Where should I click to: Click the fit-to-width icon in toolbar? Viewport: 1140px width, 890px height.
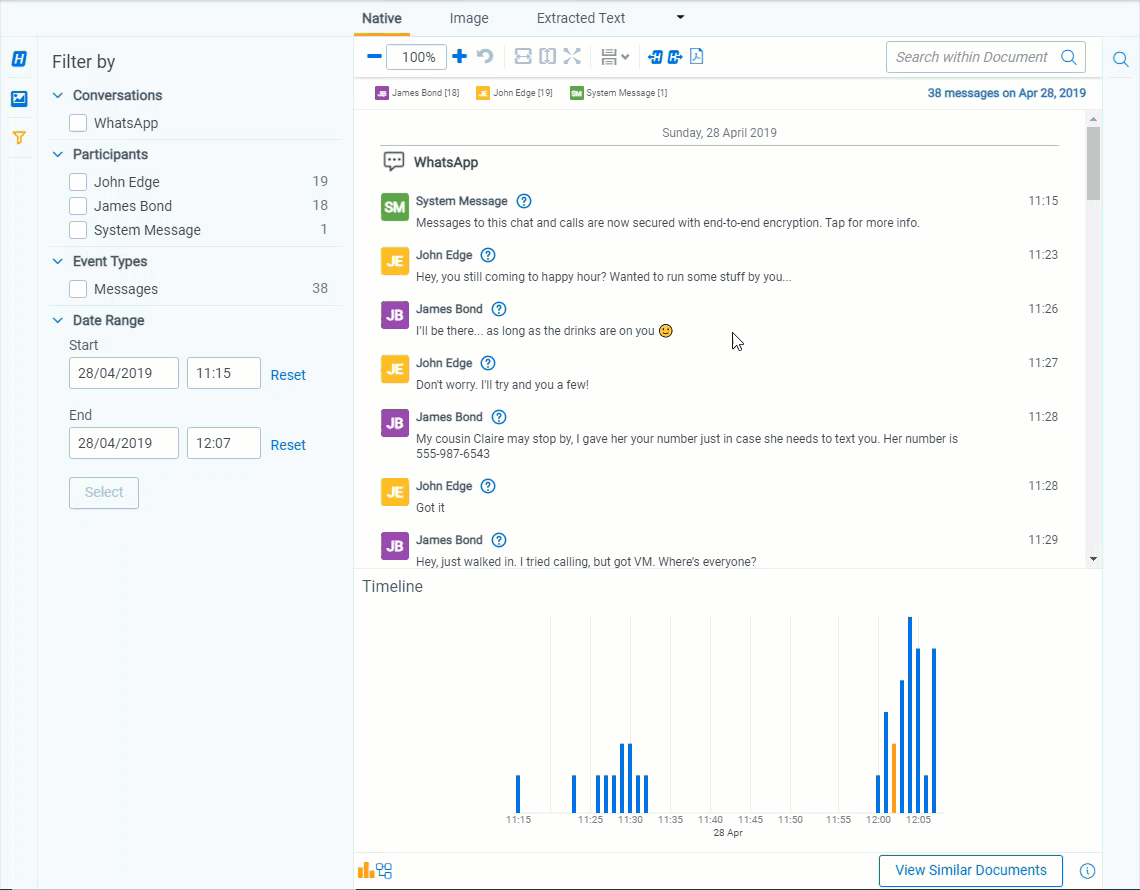pos(523,57)
